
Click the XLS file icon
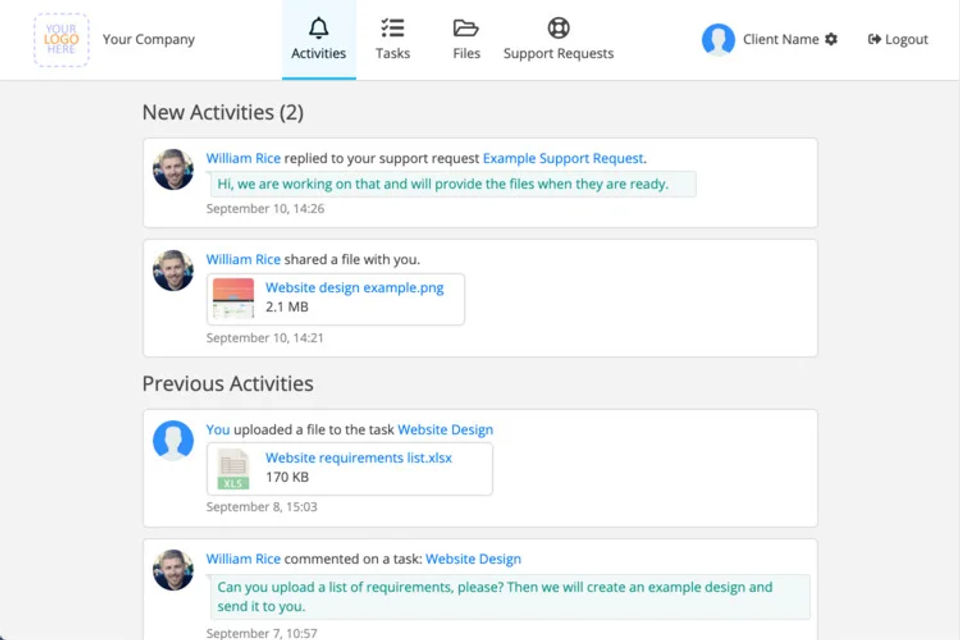[x=233, y=469]
